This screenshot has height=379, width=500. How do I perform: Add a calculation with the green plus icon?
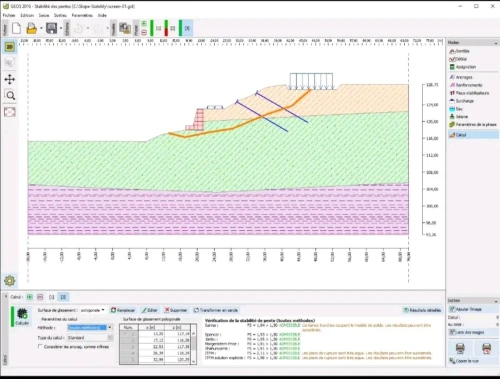click(30, 297)
